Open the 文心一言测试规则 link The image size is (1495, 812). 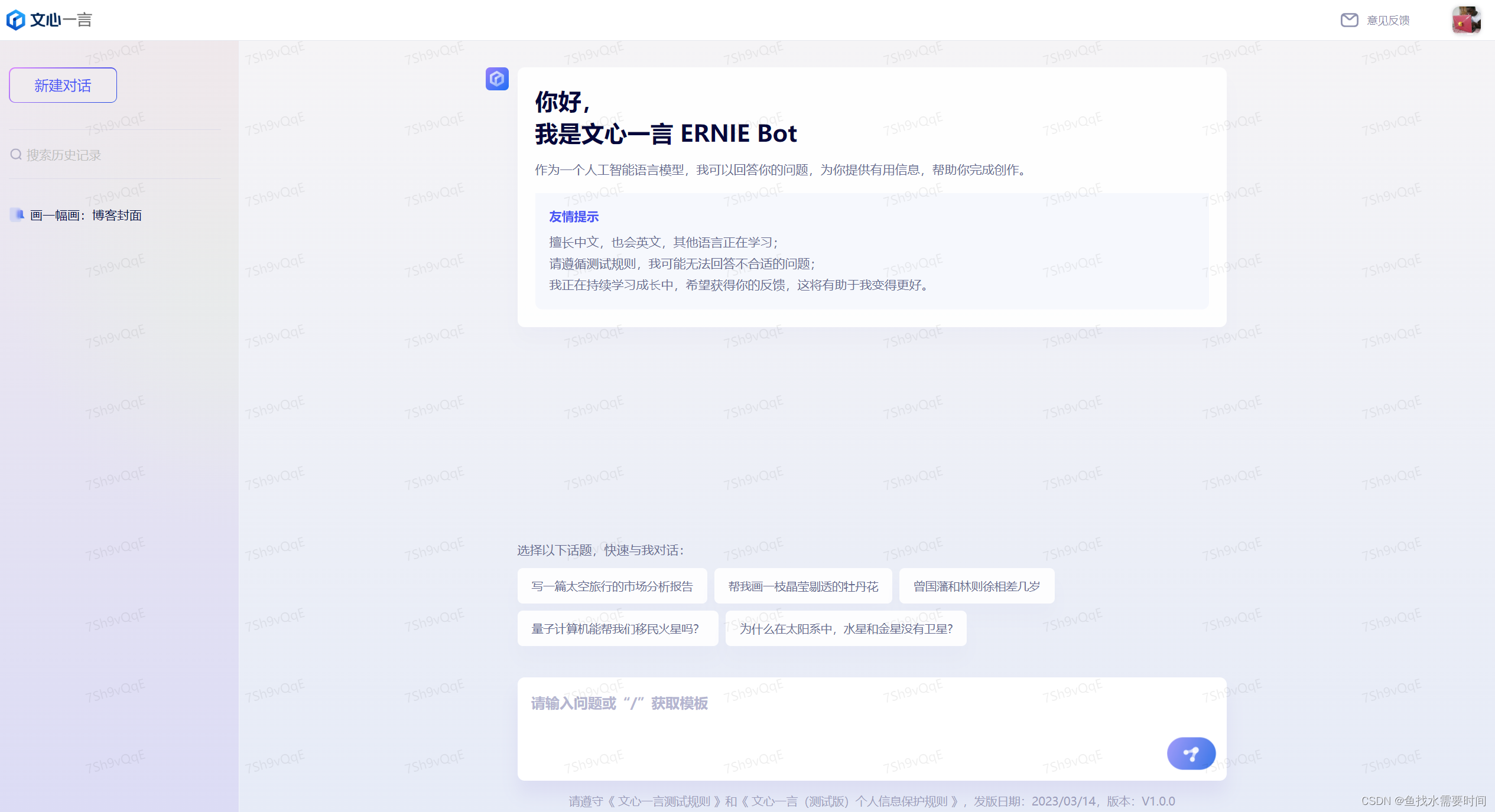pos(664,801)
